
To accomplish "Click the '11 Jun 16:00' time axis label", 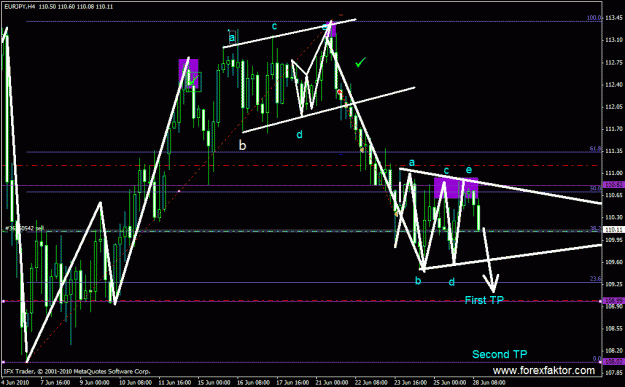I will pyautogui.click(x=175, y=383).
